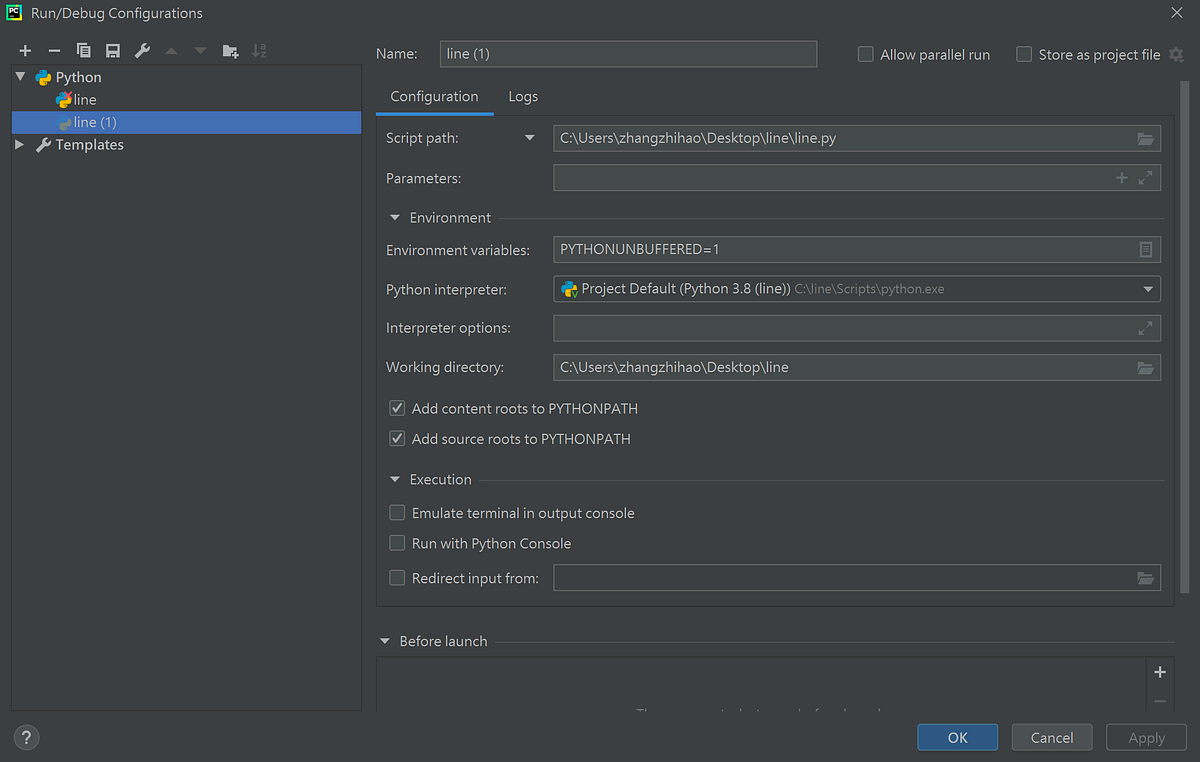Tick the Redirect input from checkbox
Viewport: 1200px width, 762px height.
click(x=397, y=578)
